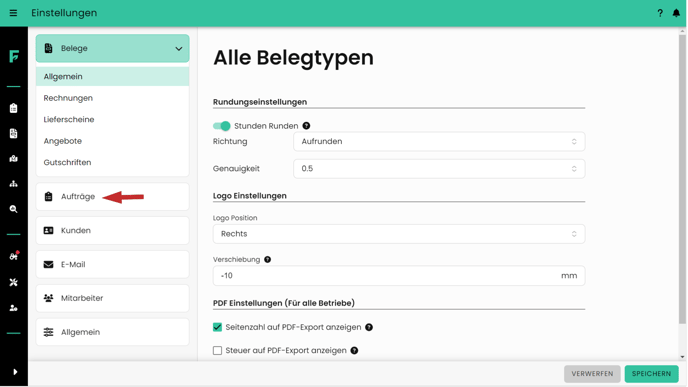688x387 pixels.
Task: Click the VERWERFEN button
Action: coord(592,373)
